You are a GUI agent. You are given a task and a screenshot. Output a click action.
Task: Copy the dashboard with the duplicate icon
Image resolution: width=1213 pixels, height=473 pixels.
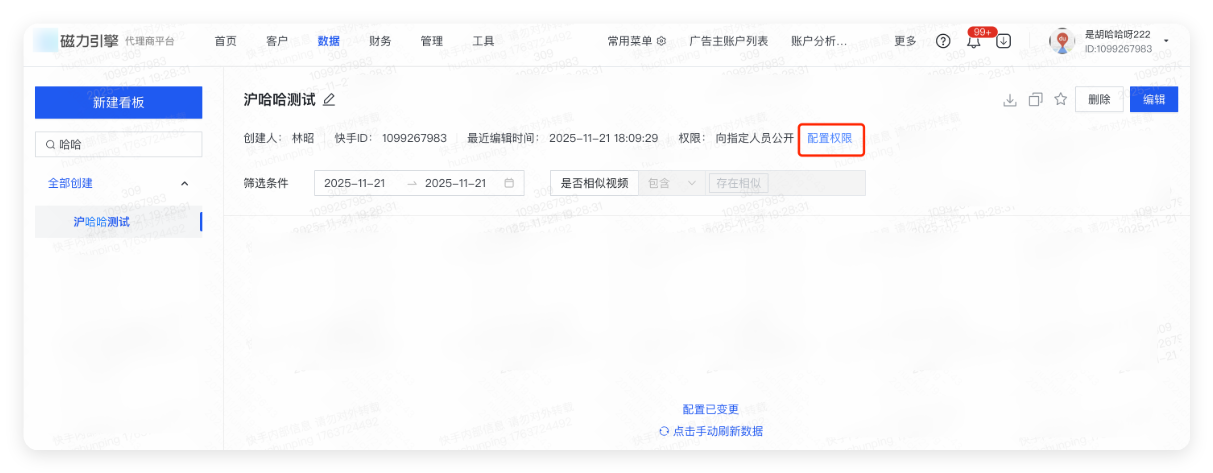pyautogui.click(x=1035, y=100)
